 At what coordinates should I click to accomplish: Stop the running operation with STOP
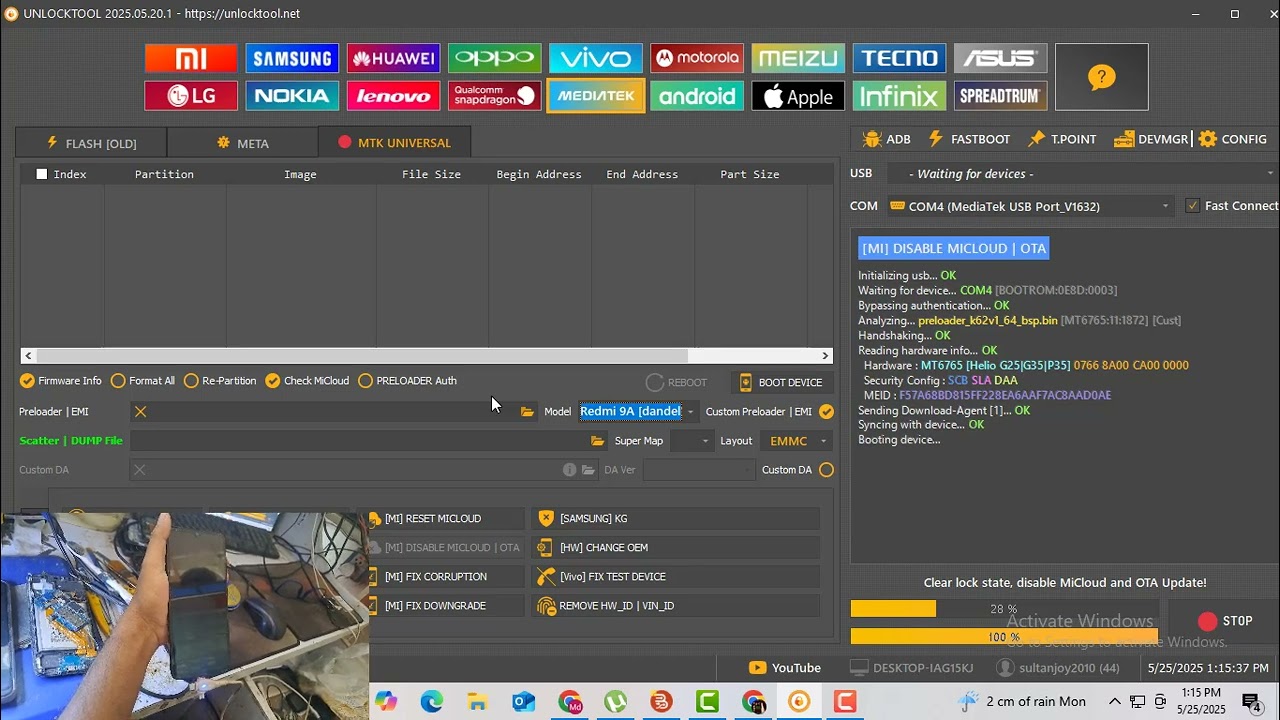tap(1225, 621)
